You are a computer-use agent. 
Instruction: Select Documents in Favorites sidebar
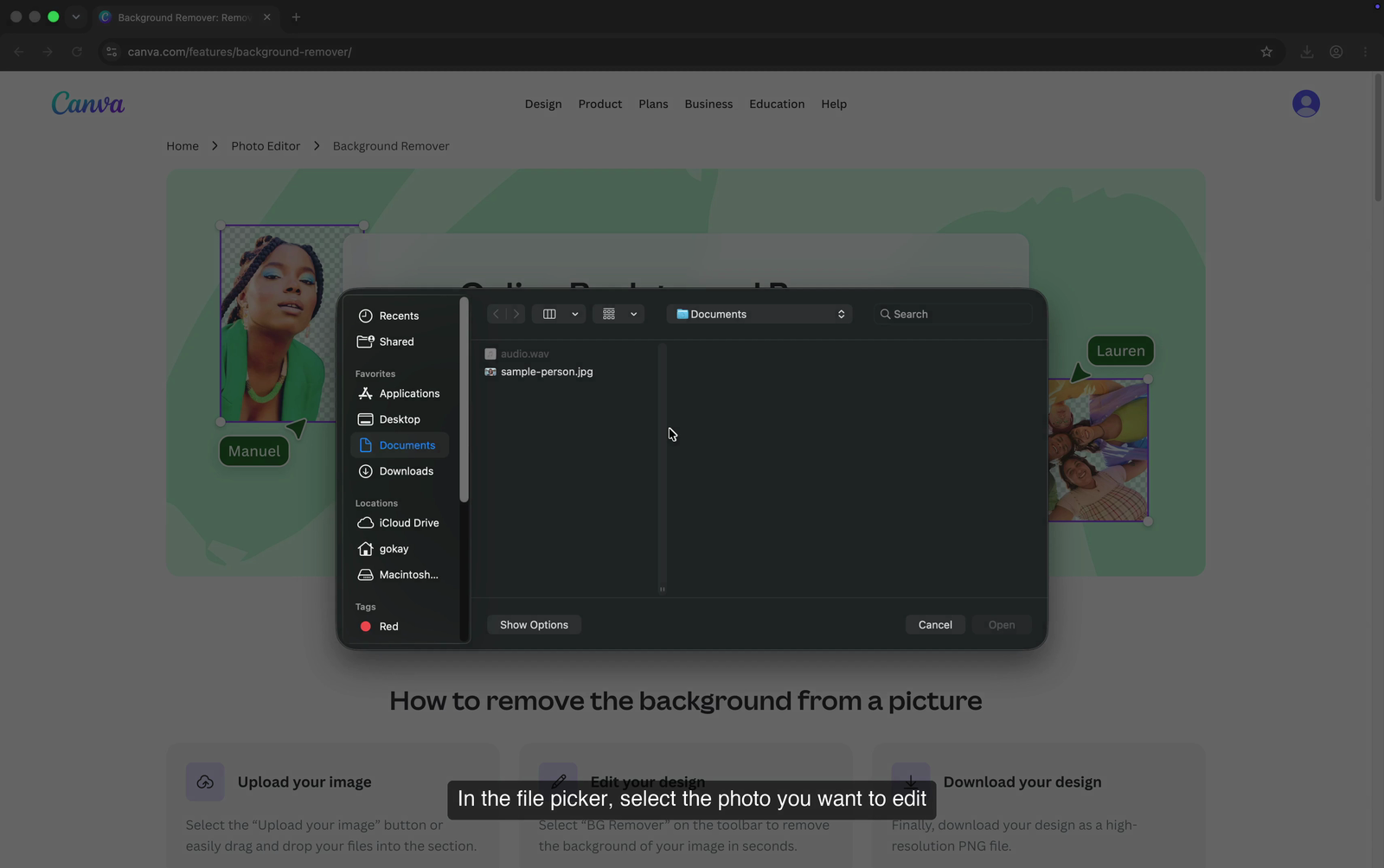click(400, 445)
